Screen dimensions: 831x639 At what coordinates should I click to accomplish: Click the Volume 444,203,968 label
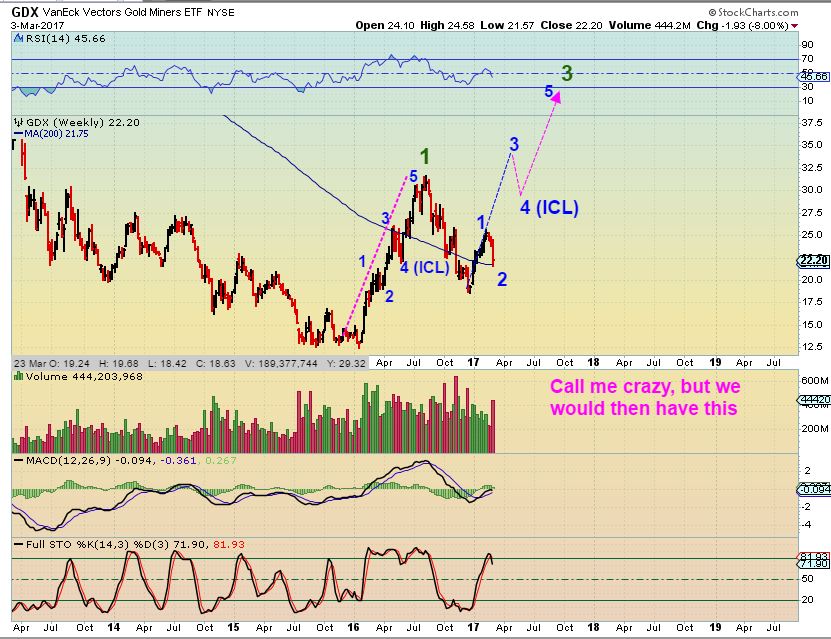[x=84, y=377]
